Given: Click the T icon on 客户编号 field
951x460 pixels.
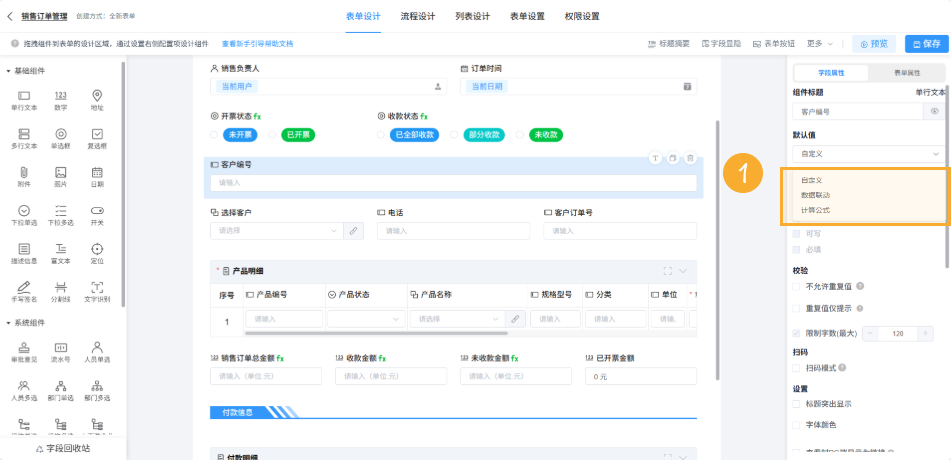Looking at the screenshot, I should tap(655, 158).
